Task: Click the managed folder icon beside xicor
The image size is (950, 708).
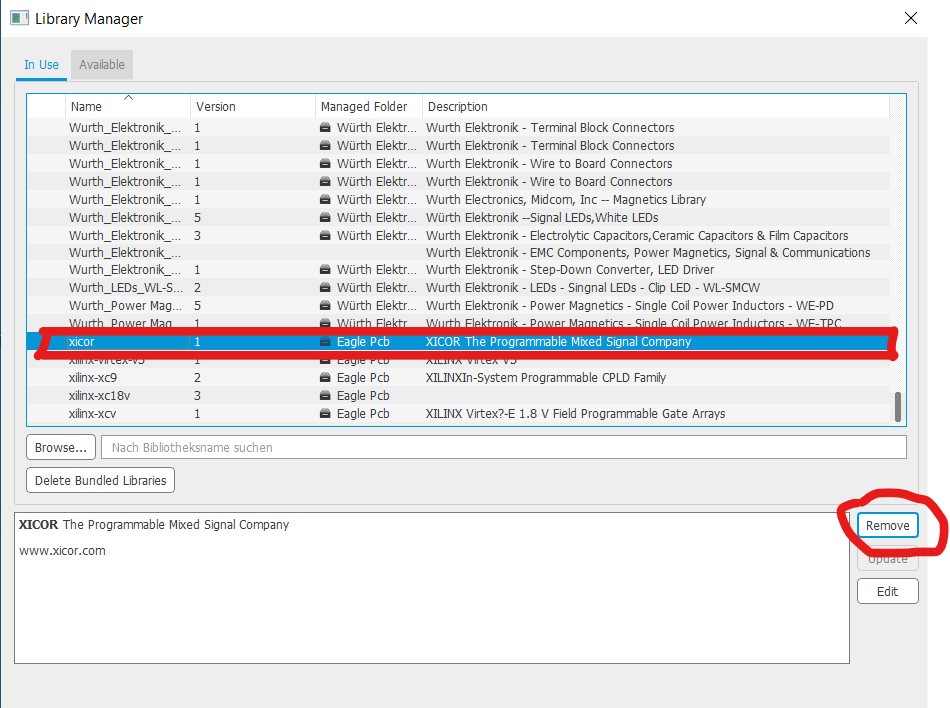Action: (x=325, y=341)
